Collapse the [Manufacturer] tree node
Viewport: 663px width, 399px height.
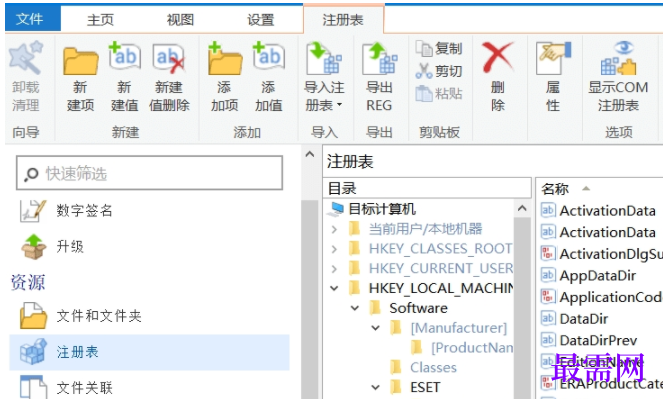pos(375,328)
